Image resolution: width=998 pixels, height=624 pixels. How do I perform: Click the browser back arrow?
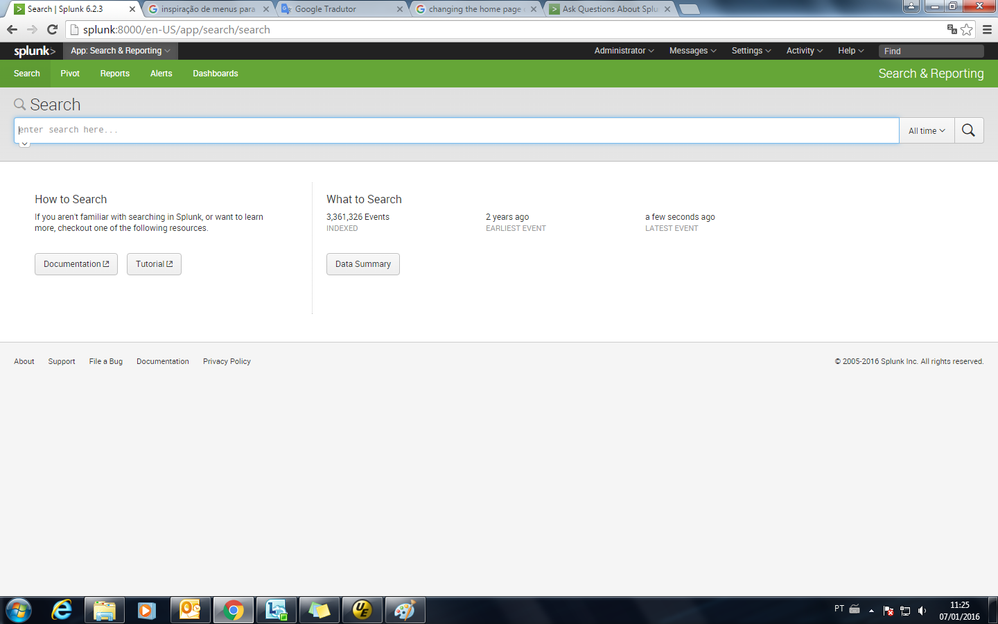point(12,30)
